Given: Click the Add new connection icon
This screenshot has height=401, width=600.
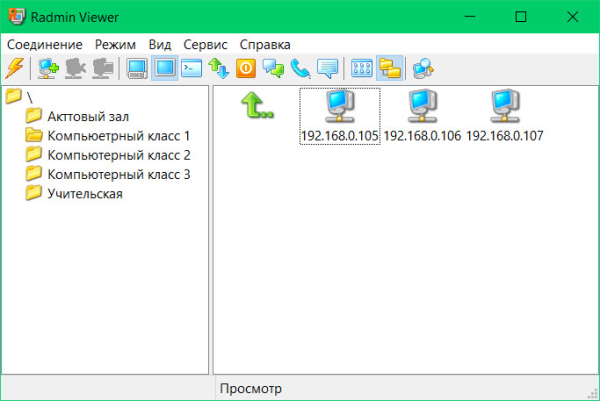Looking at the screenshot, I should click(x=48, y=69).
